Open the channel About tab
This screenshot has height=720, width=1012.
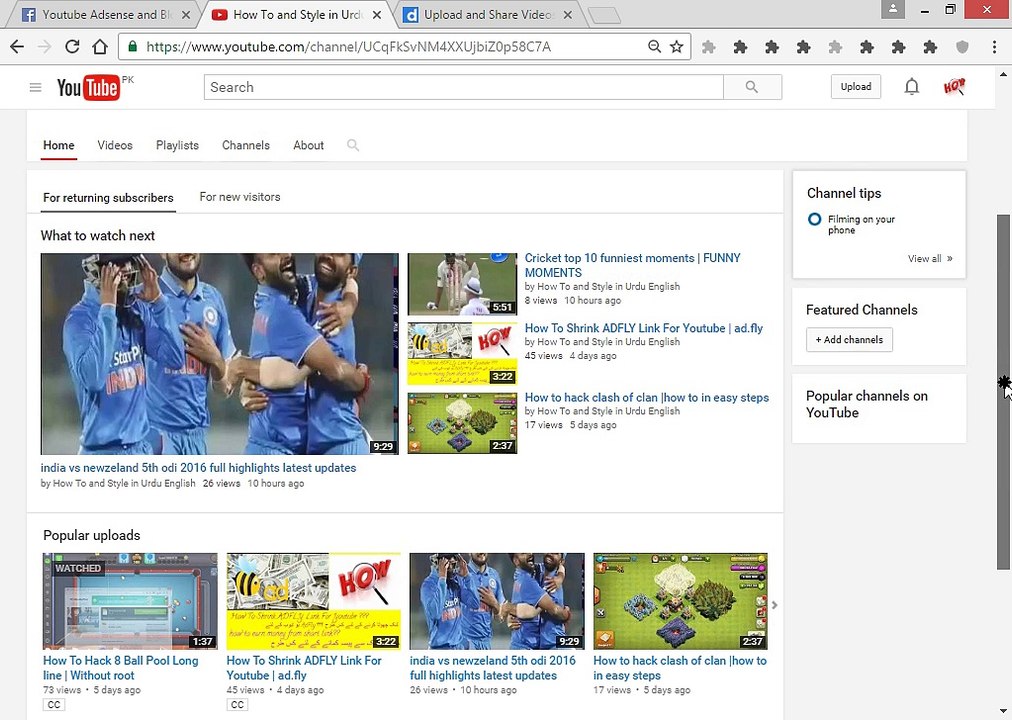309,145
